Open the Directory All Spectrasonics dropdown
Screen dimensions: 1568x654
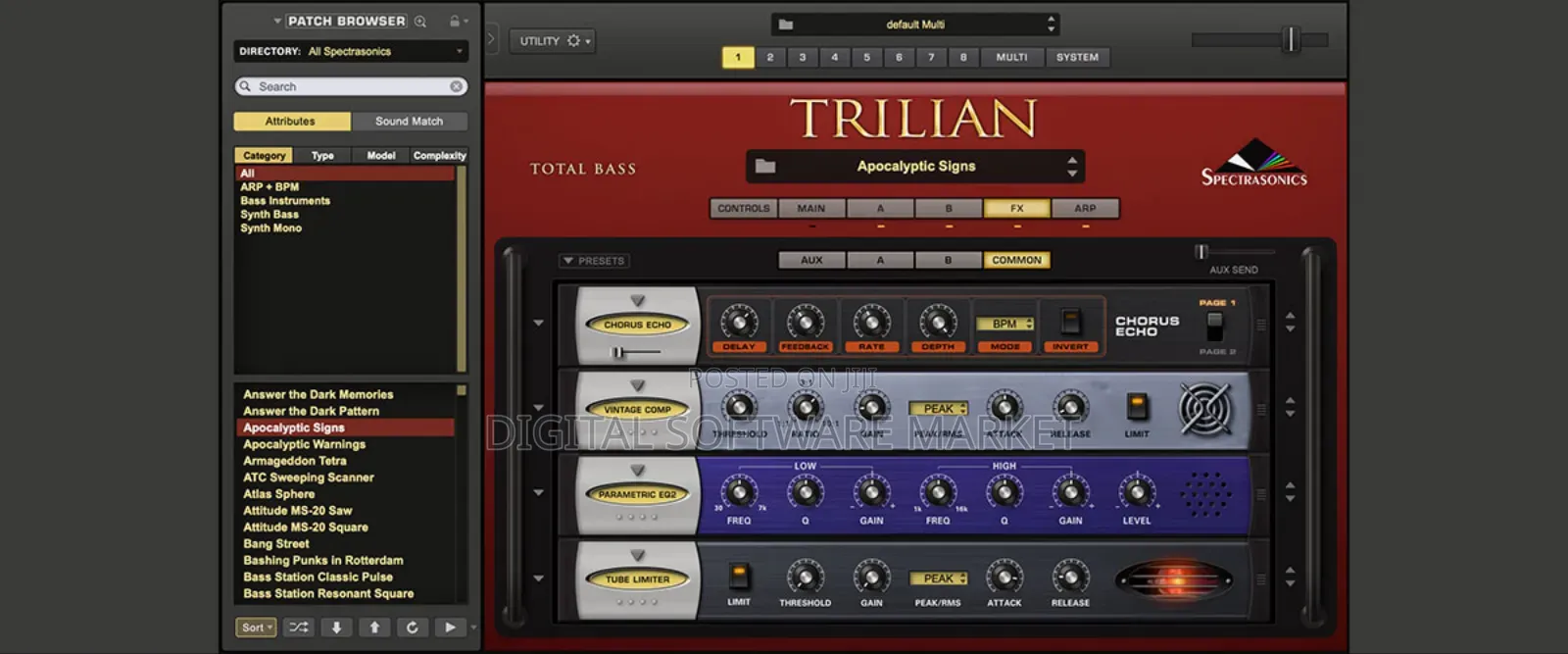click(x=351, y=51)
